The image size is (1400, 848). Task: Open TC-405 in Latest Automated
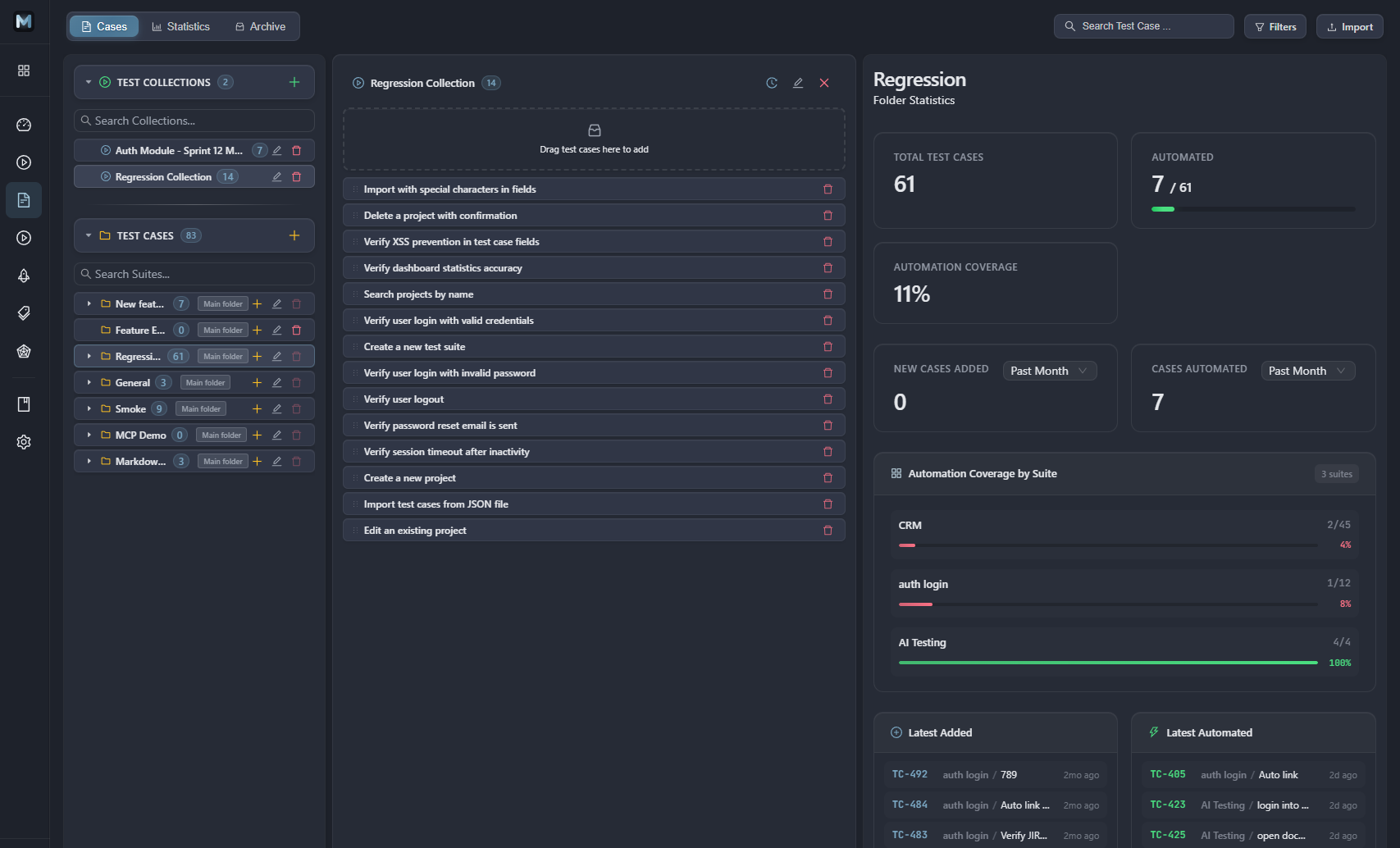point(1253,775)
